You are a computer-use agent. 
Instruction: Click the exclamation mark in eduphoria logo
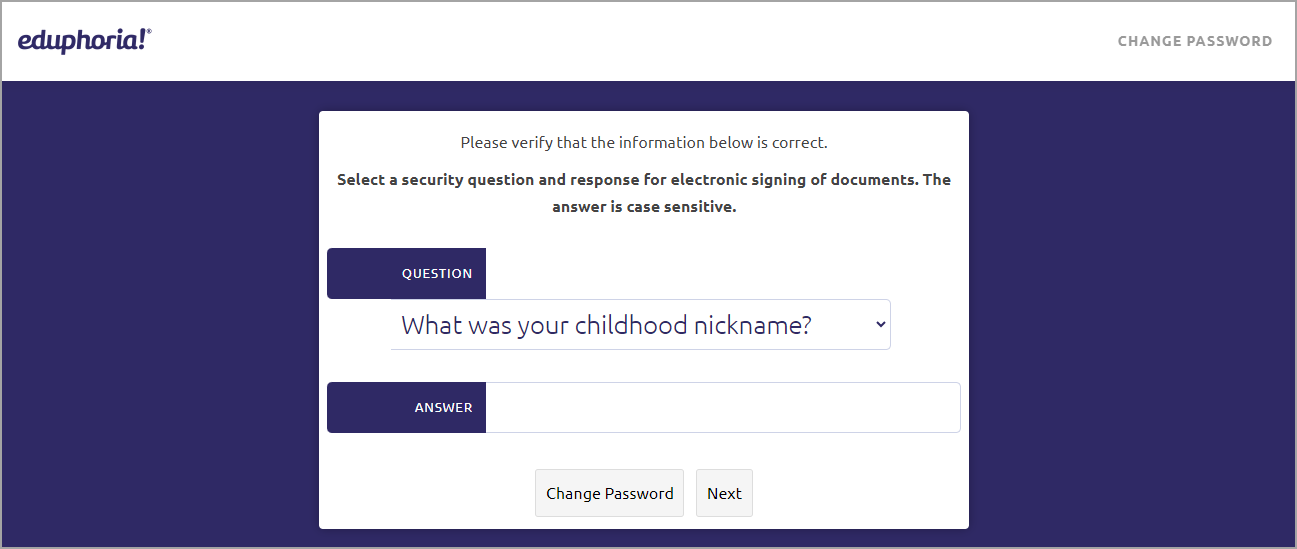[143, 39]
